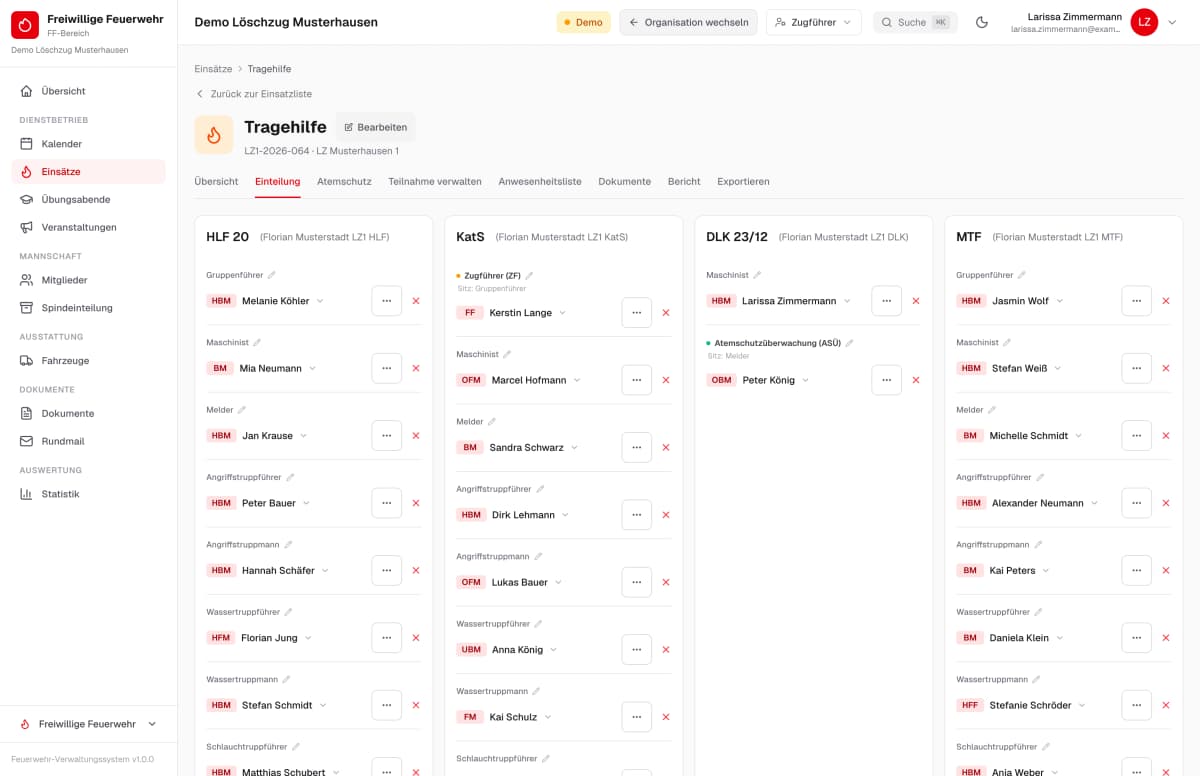Screen dimensions: 1200x776
Task: Remove Kerstin Lange using the red X
Action: [x=666, y=313]
